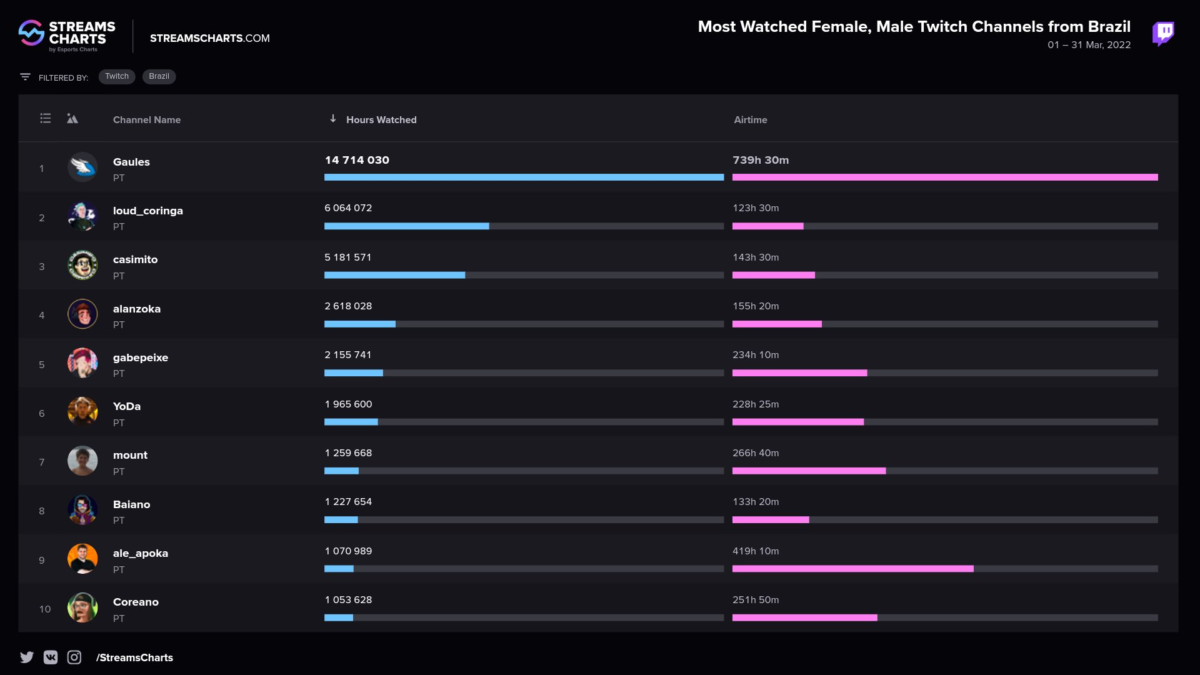
Task: Open the Instagram social icon
Action: (x=74, y=657)
